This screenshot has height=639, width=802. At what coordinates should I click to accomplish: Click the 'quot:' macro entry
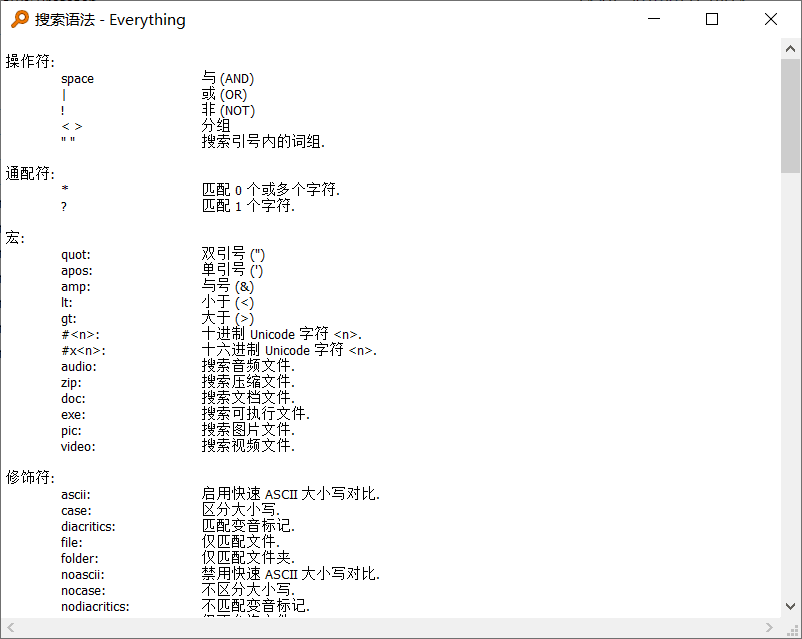point(76,255)
